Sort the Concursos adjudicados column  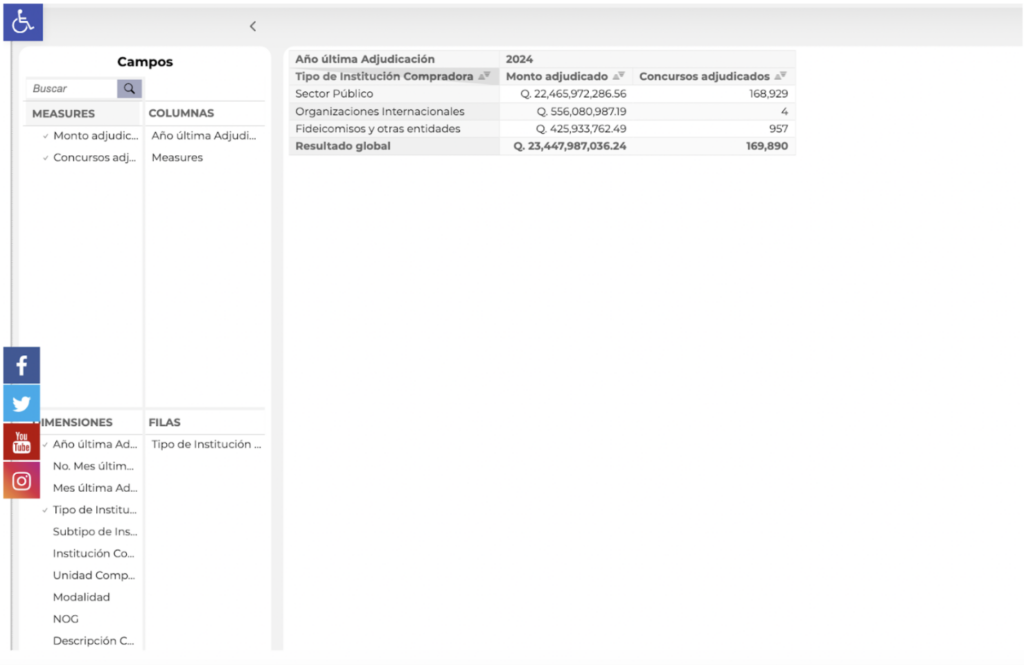click(780, 76)
